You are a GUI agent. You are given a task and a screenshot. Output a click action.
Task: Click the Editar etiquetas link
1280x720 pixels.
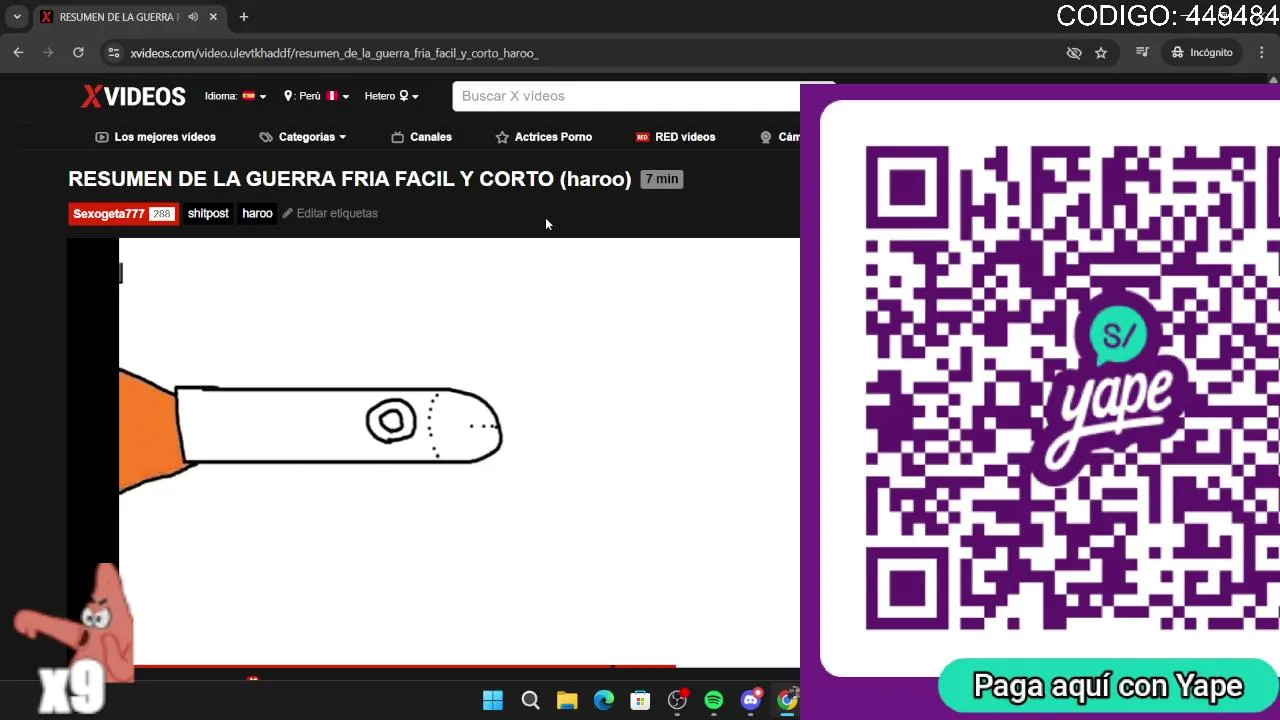tap(330, 213)
